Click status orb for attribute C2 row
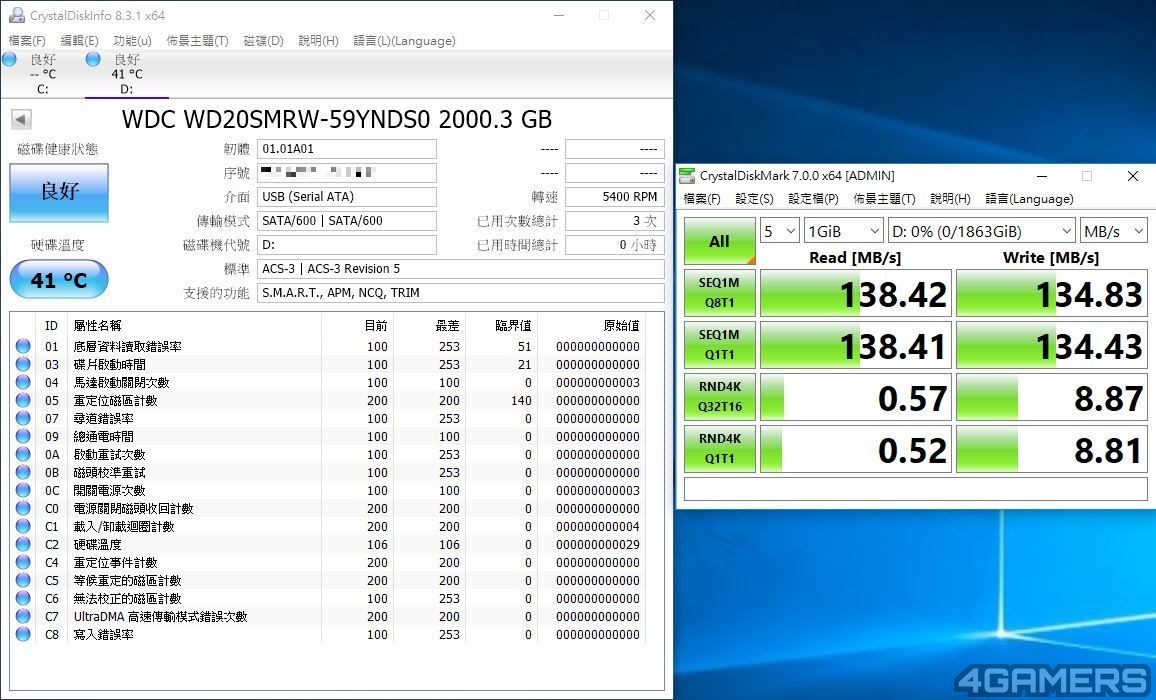 coord(23,544)
